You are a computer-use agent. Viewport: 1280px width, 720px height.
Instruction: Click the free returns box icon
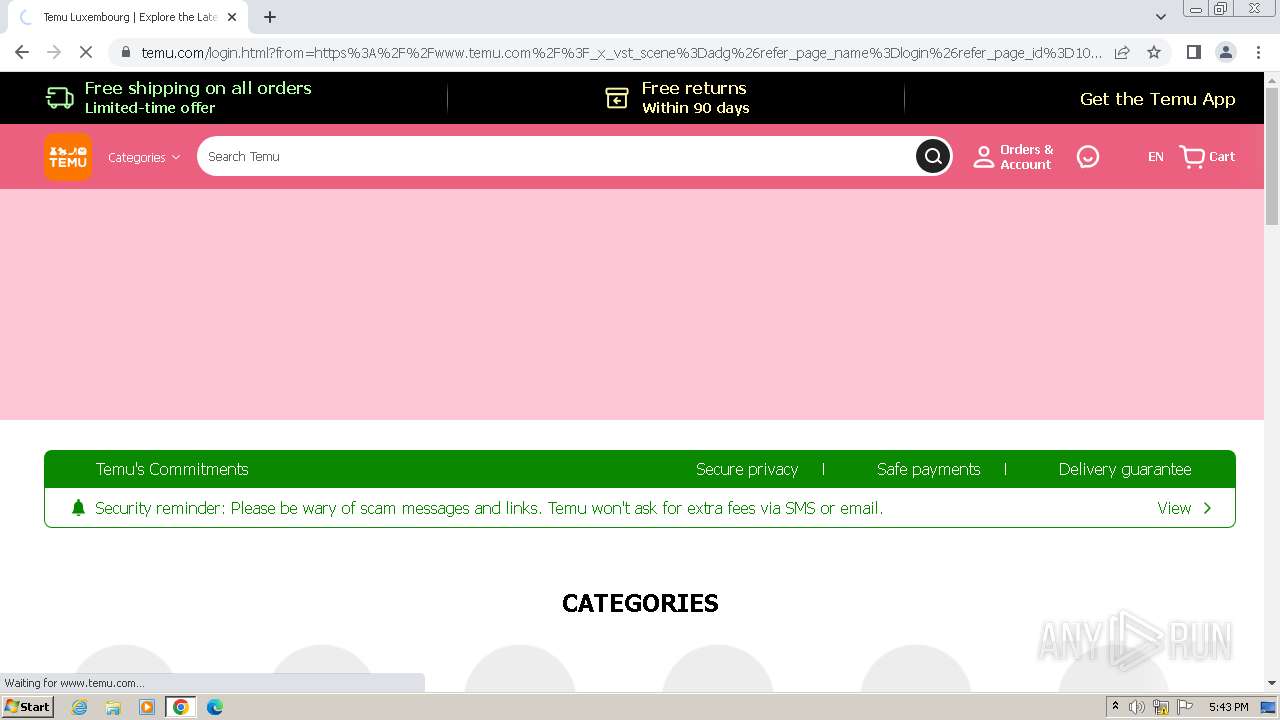pos(617,98)
